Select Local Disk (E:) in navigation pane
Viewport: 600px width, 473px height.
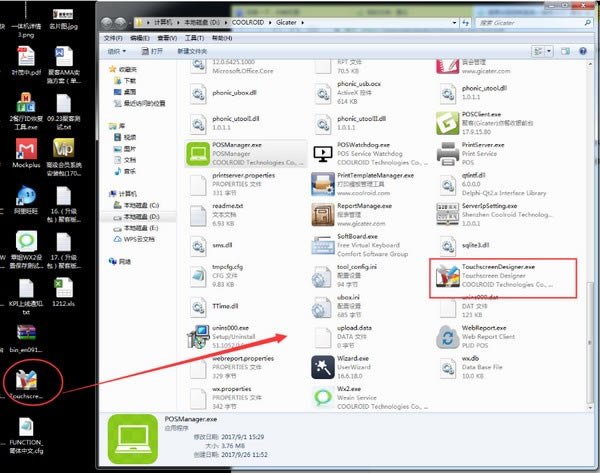tap(136, 228)
